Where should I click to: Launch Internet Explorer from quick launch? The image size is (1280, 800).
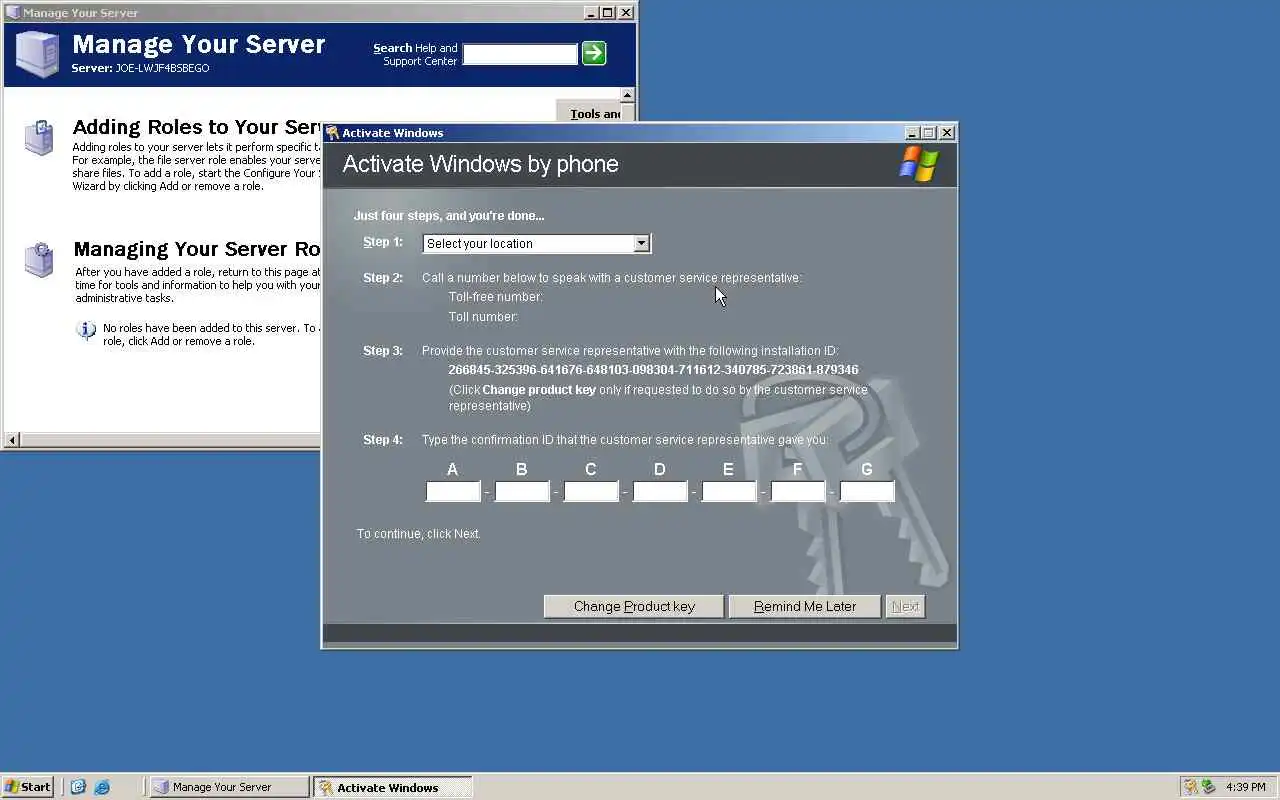click(x=102, y=787)
